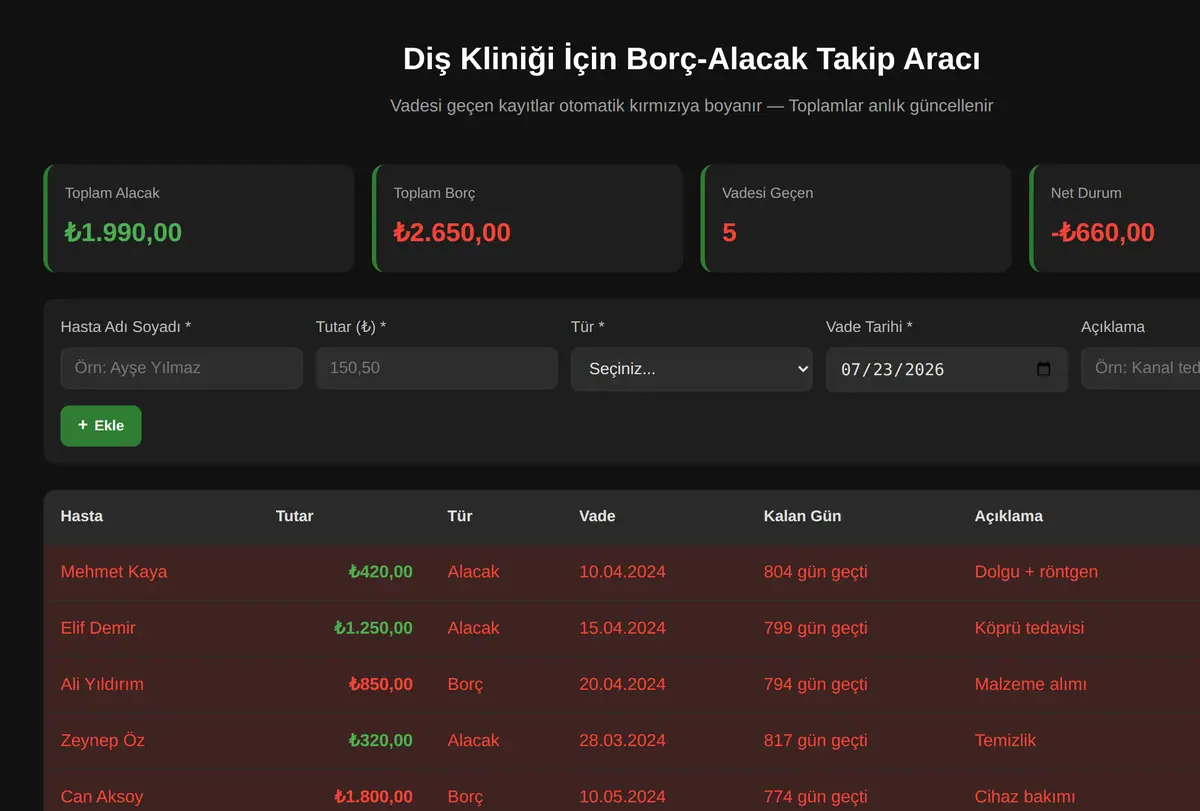Click due date 20.04.2024
Viewport: 1200px width, 811px height.
[x=622, y=684]
